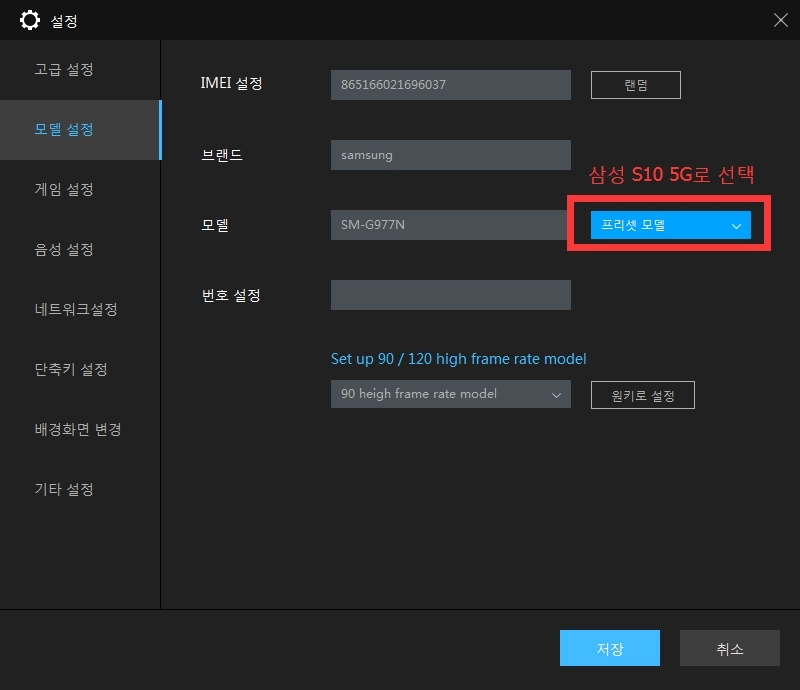Image resolution: width=800 pixels, height=690 pixels.
Task: Click the settings gear icon in title bar
Action: pos(30,19)
